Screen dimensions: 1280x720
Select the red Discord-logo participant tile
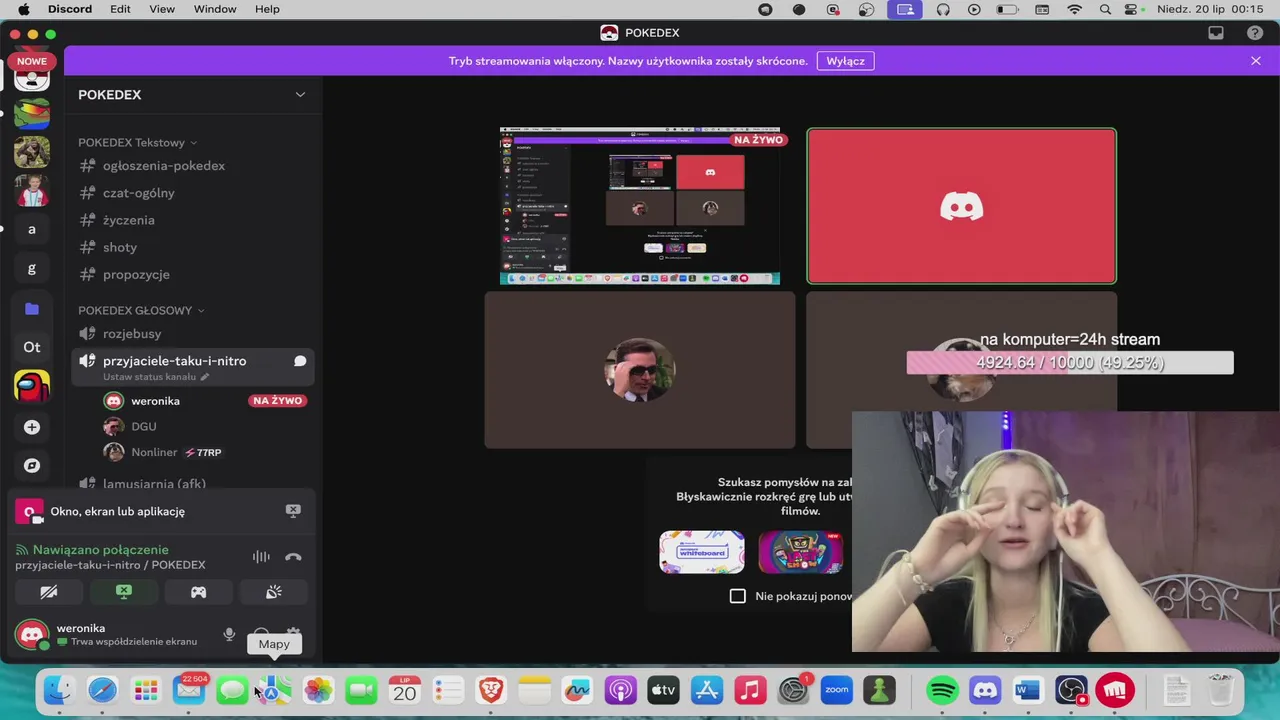[x=961, y=206]
